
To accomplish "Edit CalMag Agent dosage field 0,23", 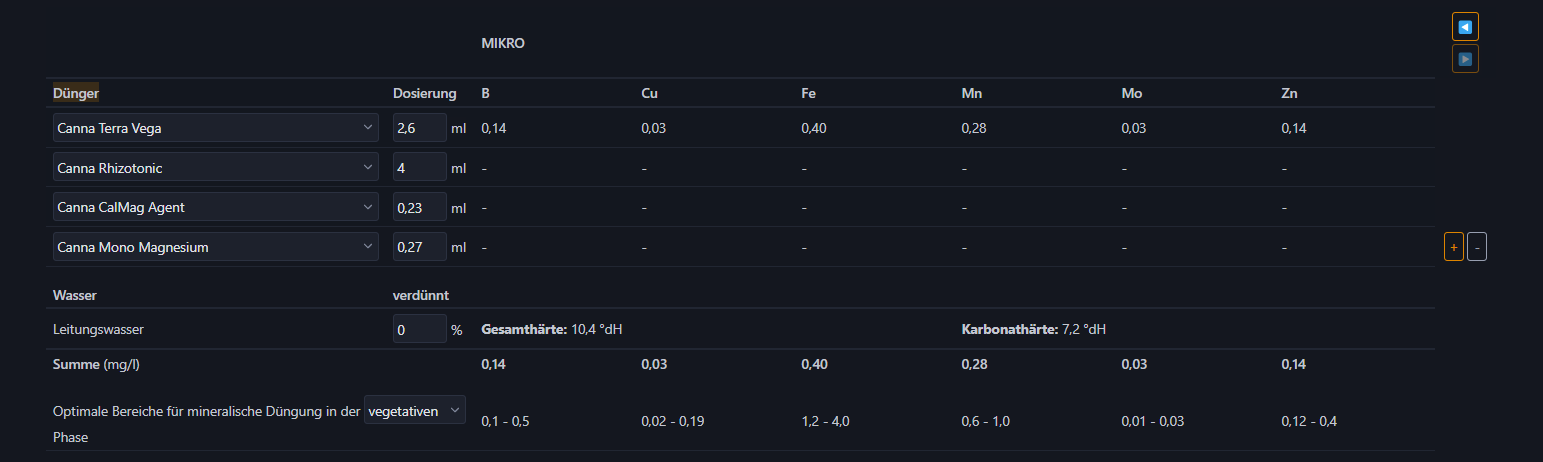I will click(x=420, y=207).
